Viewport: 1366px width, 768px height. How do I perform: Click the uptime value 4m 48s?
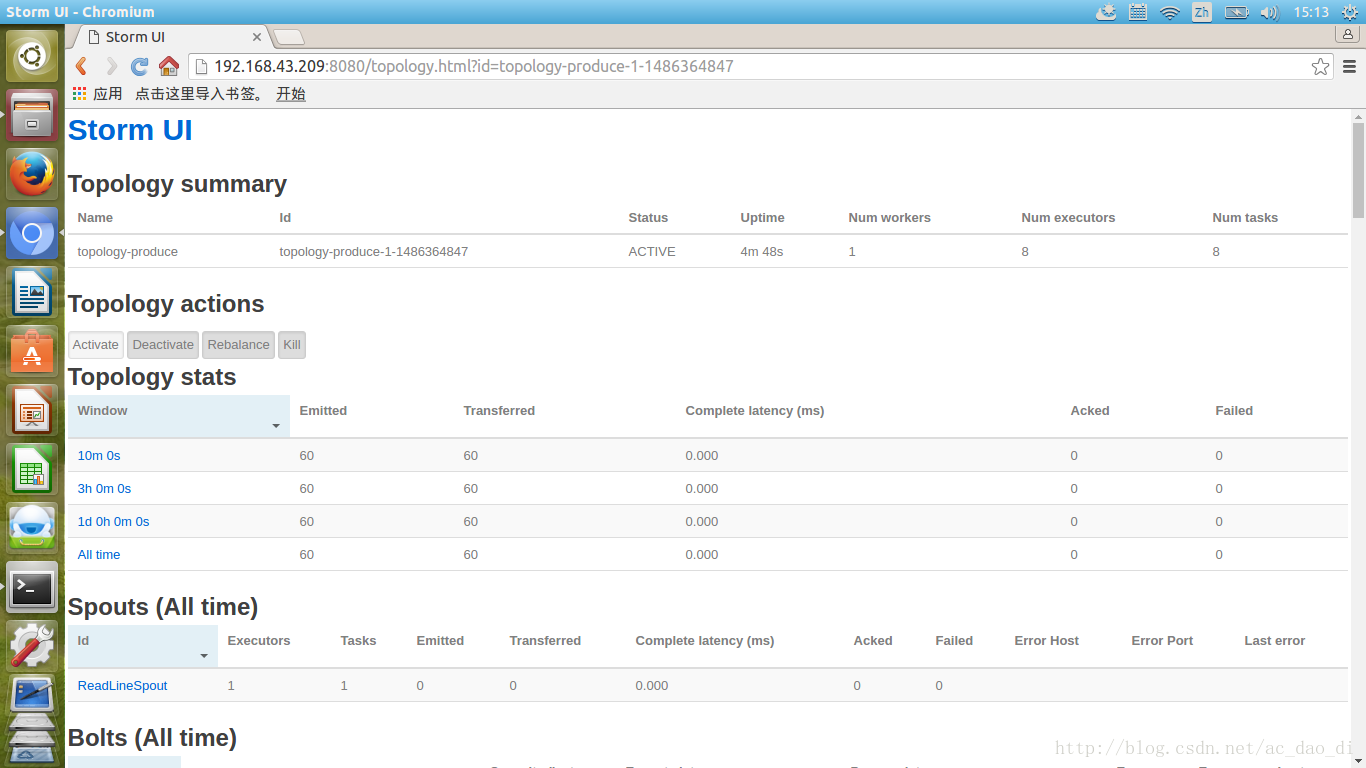pyautogui.click(x=762, y=251)
